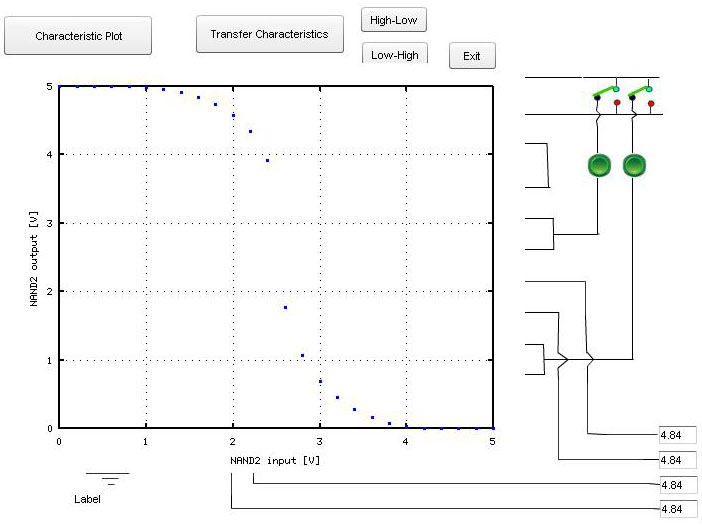Screen dimensions: 702x525
Task: Click the NAND2 output [V] axis label
Action: click(x=33, y=257)
